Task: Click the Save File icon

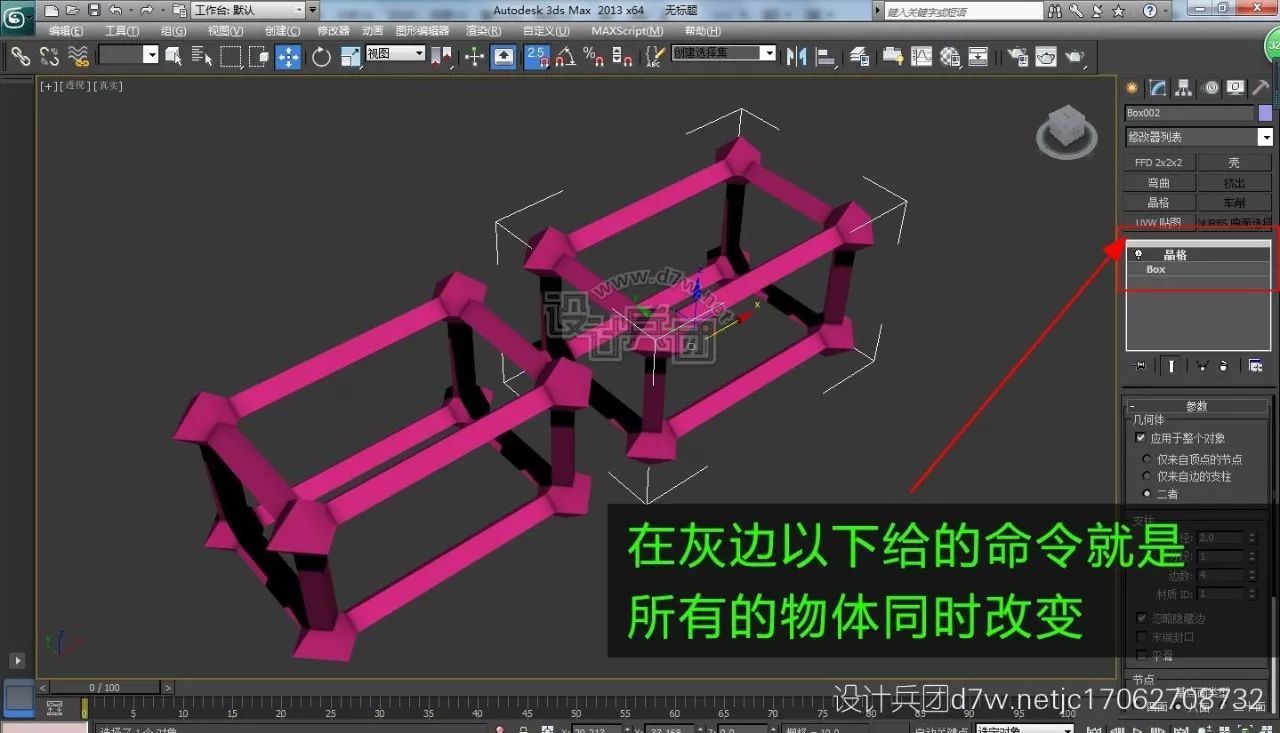Action: (x=93, y=10)
